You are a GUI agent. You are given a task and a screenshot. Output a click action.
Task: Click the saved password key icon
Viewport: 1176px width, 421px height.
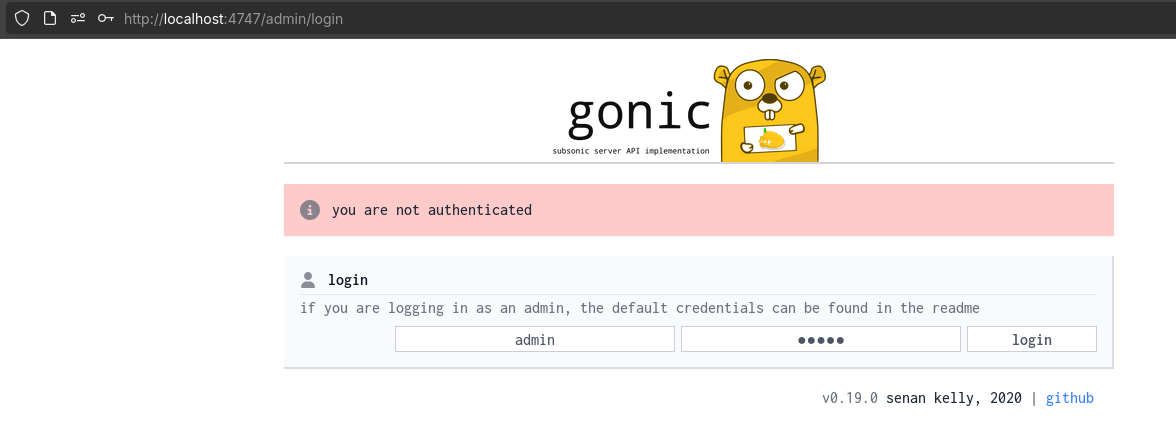point(106,18)
